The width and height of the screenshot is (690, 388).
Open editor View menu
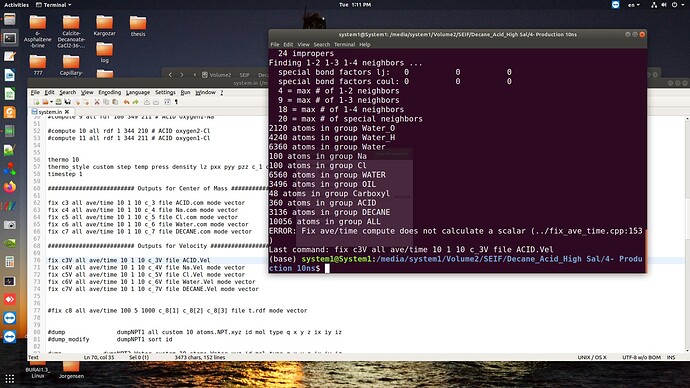click(87, 92)
